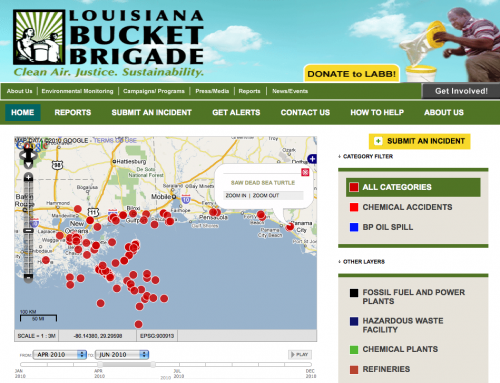The width and height of the screenshot is (500, 383).
Task: Click the Route 98 highway shield
Action: coord(57,165)
